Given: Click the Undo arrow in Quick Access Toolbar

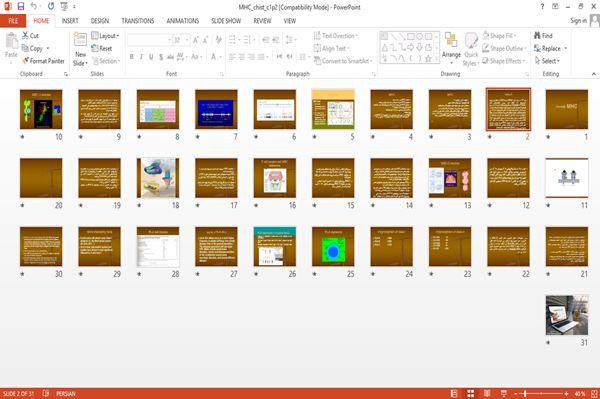Looking at the screenshot, I should click(34, 6).
